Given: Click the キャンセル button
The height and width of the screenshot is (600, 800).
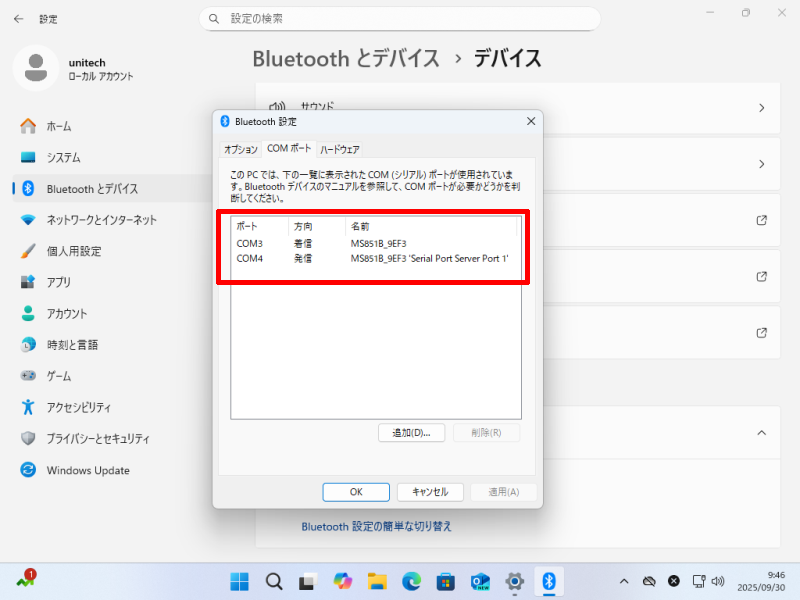Looking at the screenshot, I should [430, 492].
